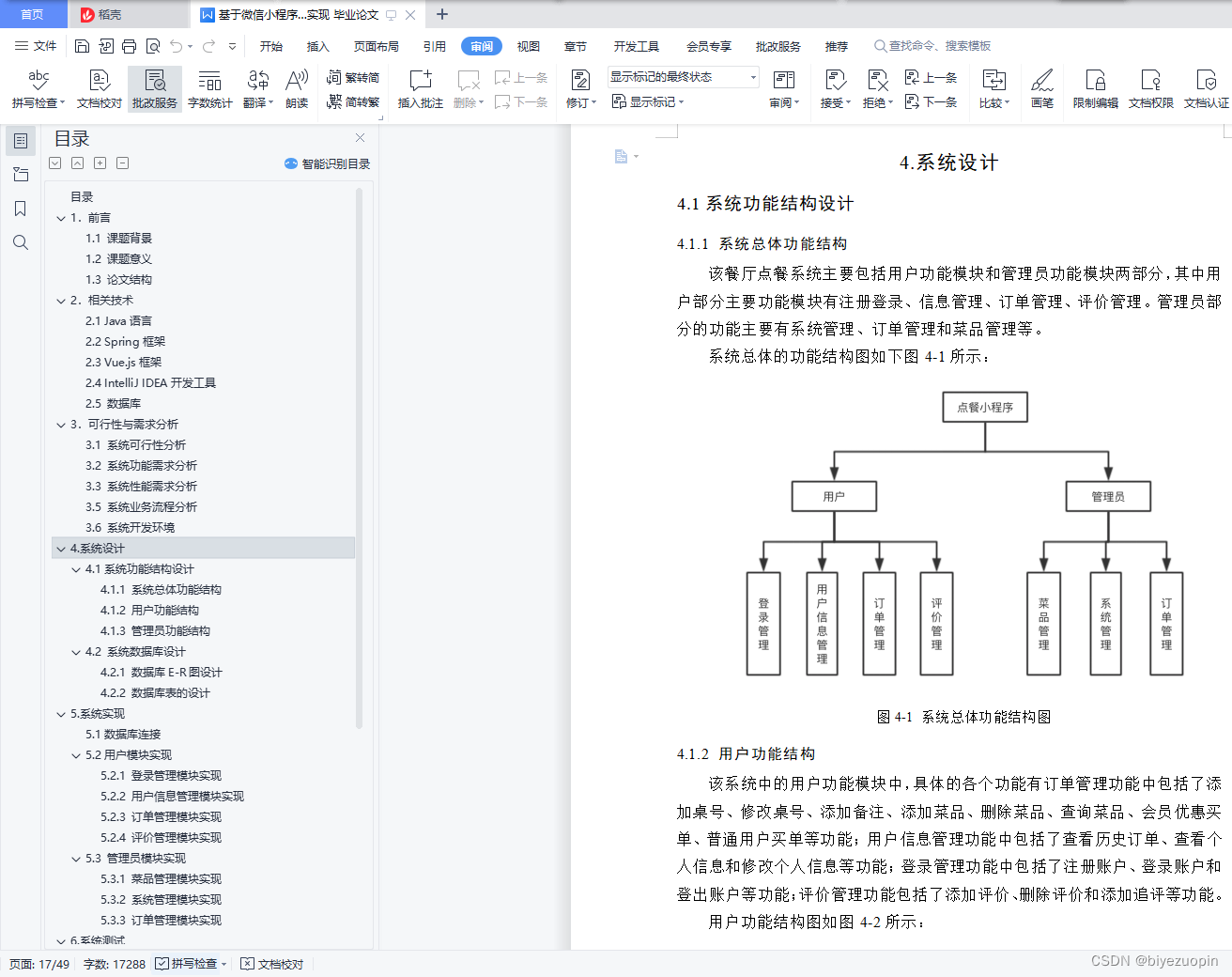Open the track changes tool (修订)
This screenshot has width=1232, height=977.
tap(581, 89)
